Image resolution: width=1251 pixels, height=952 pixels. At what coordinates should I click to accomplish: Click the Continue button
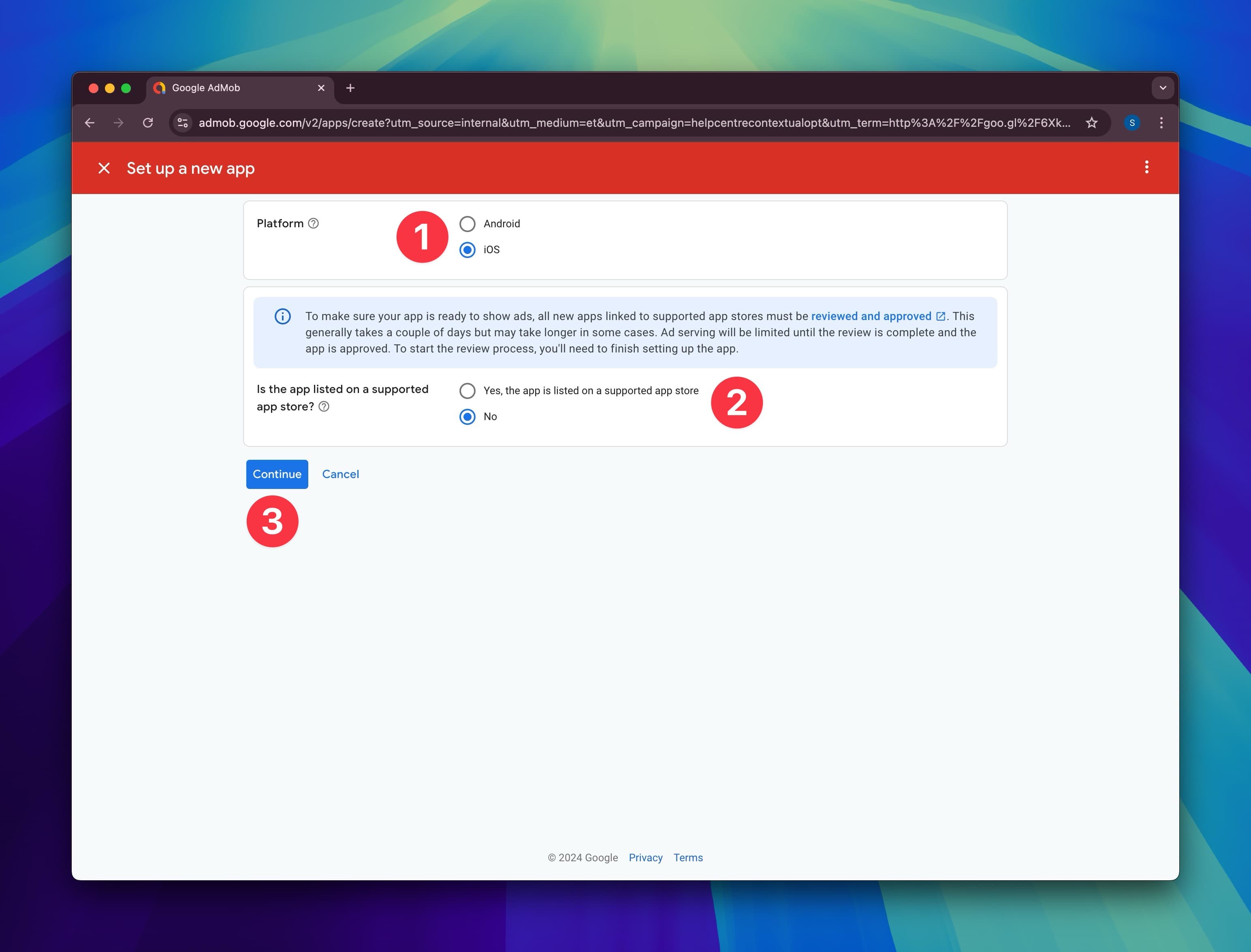point(277,474)
